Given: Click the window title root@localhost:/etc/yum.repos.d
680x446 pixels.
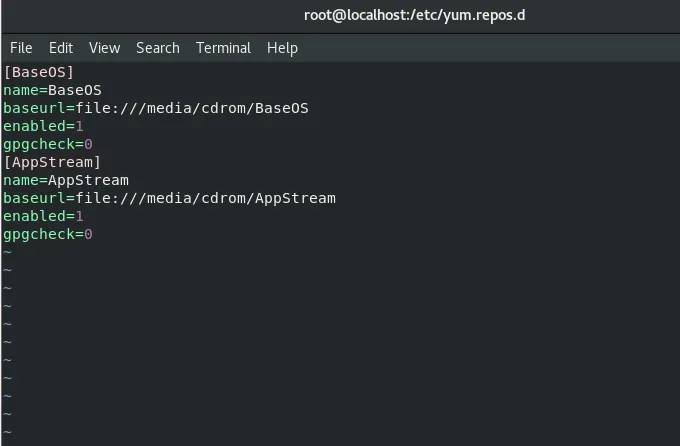Looking at the screenshot, I should click(x=414, y=15).
